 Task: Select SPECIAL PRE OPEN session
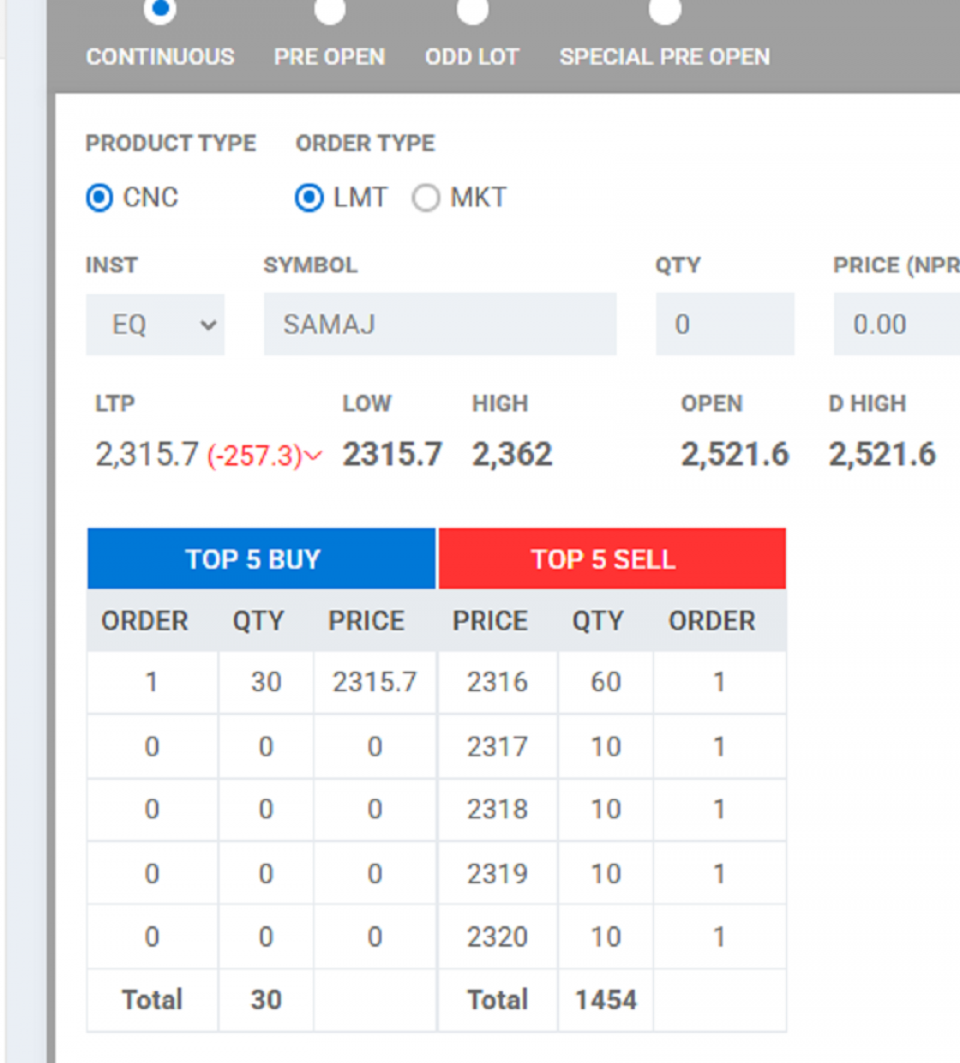(x=664, y=11)
